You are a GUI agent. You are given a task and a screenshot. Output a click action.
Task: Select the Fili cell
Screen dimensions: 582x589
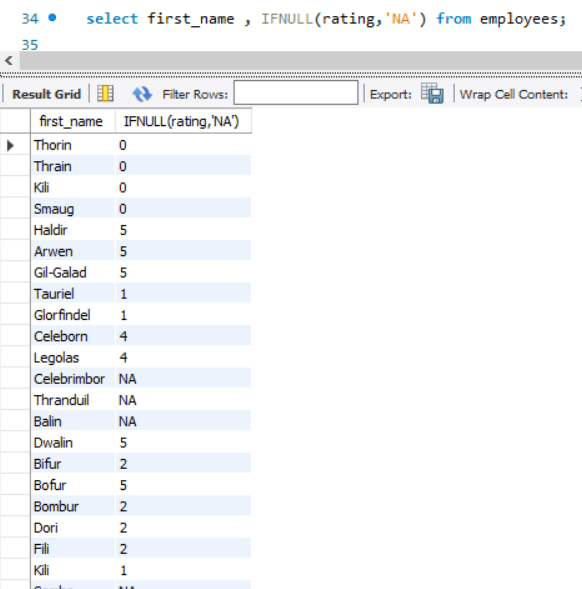tap(73, 548)
